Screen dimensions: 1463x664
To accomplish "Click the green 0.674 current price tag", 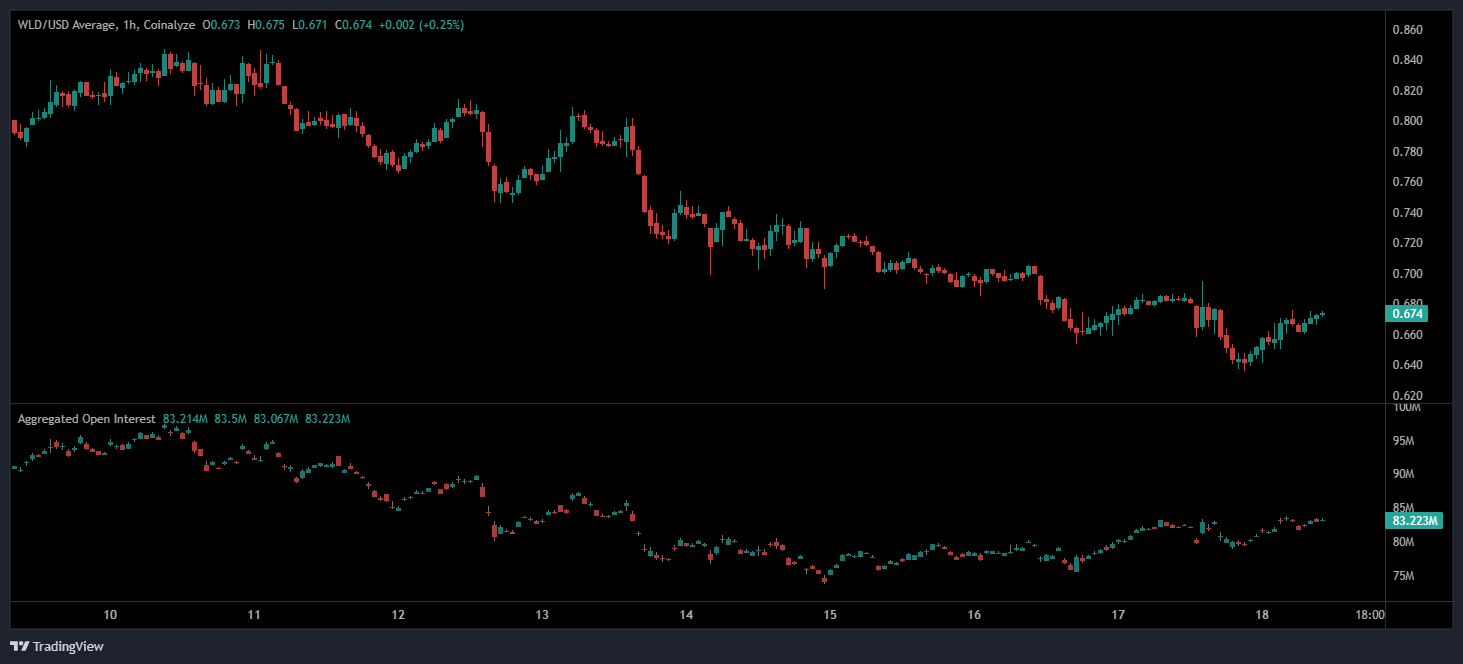I will click(1406, 314).
